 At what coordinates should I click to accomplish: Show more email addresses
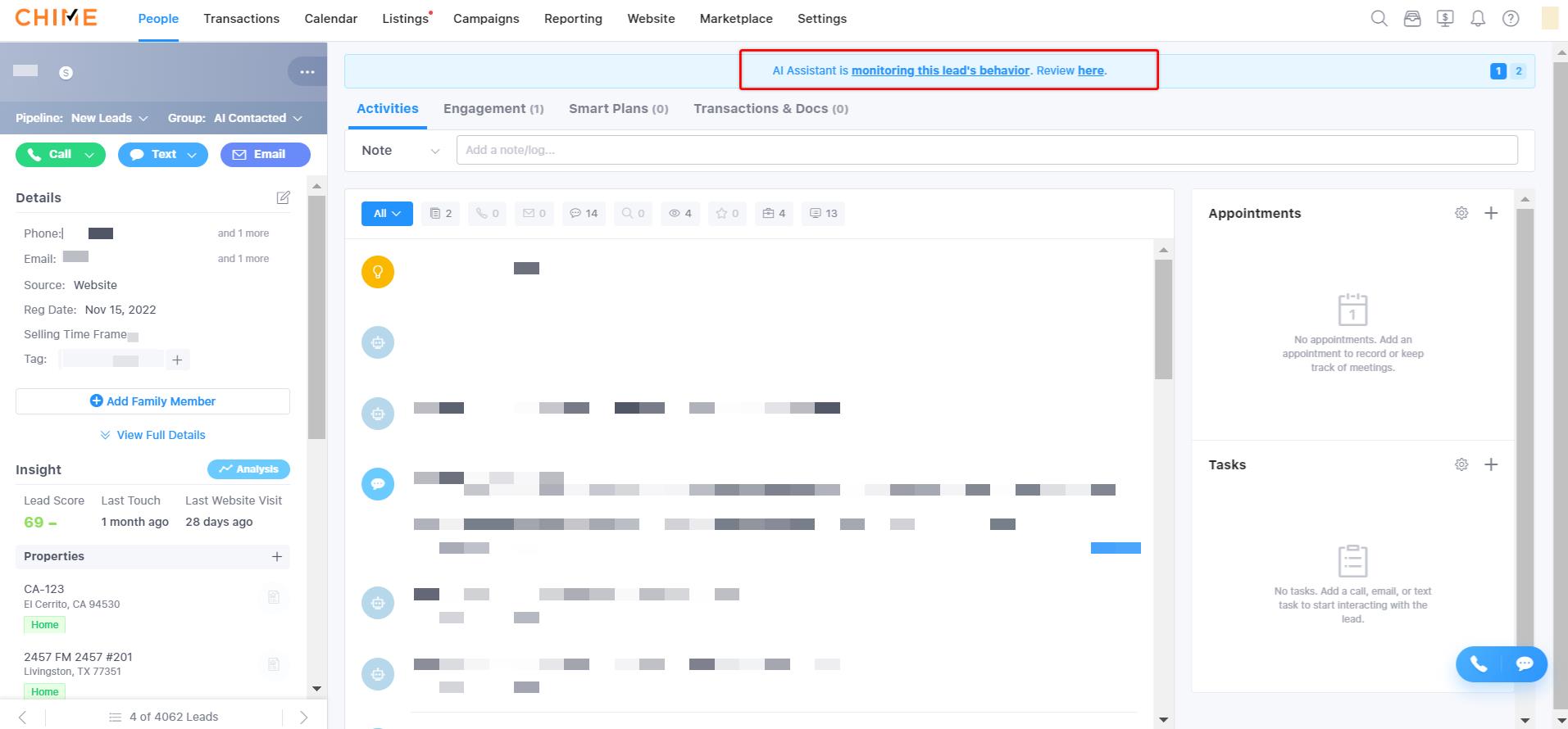click(243, 259)
